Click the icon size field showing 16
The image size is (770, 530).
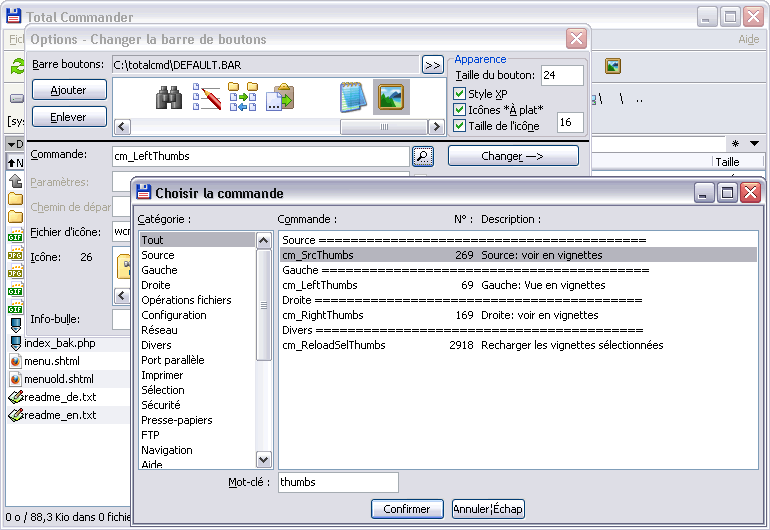[x=570, y=122]
